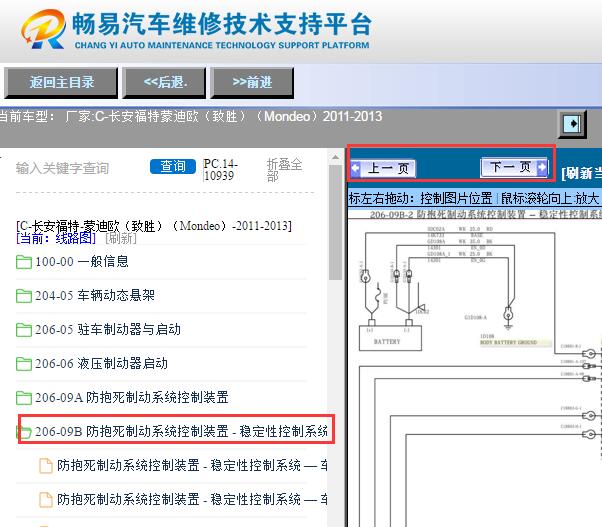
Task: Collapse all with 折叠全部 link
Action: tap(284, 170)
